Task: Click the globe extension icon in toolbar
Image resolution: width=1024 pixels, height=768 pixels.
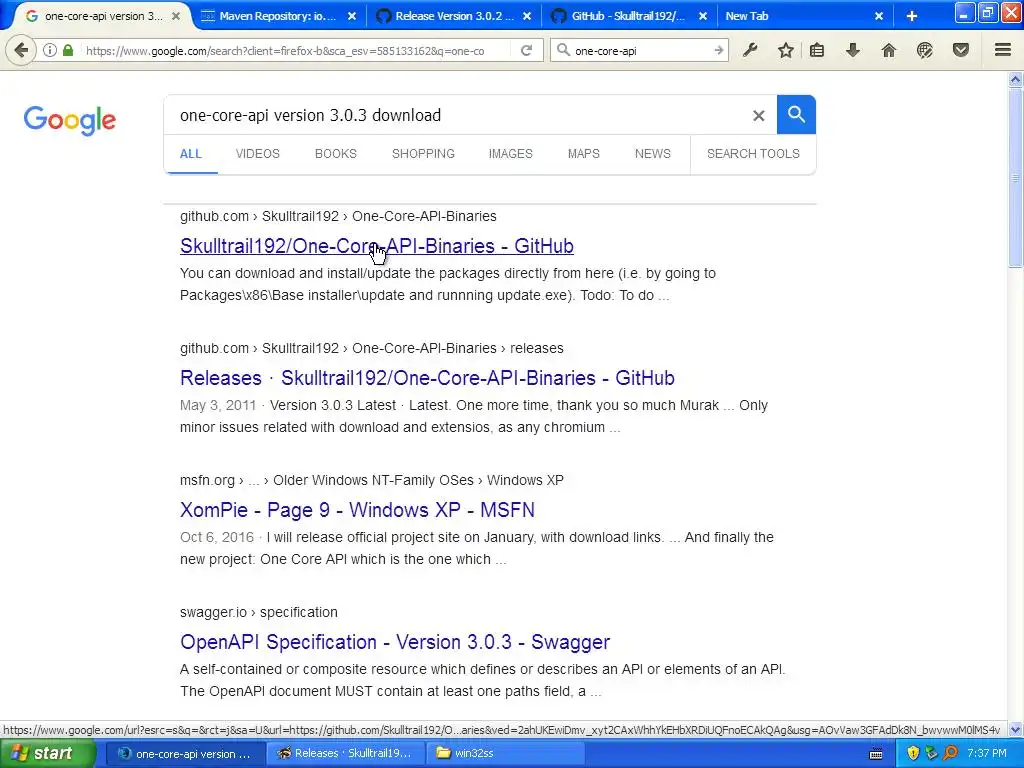Action: (x=925, y=50)
